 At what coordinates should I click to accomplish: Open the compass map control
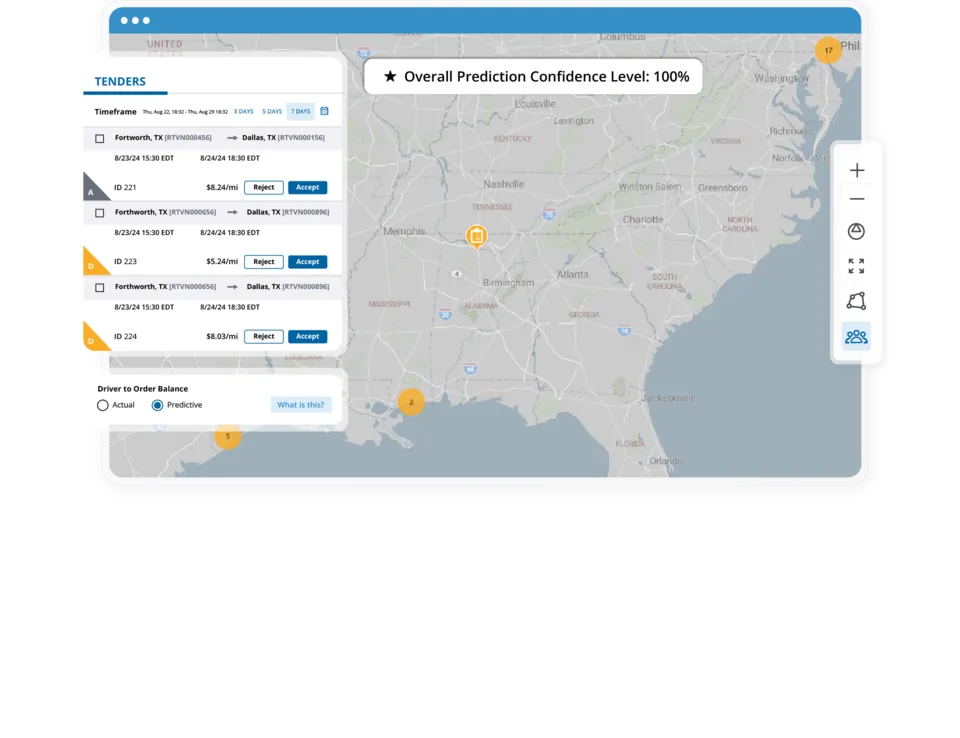(x=856, y=231)
